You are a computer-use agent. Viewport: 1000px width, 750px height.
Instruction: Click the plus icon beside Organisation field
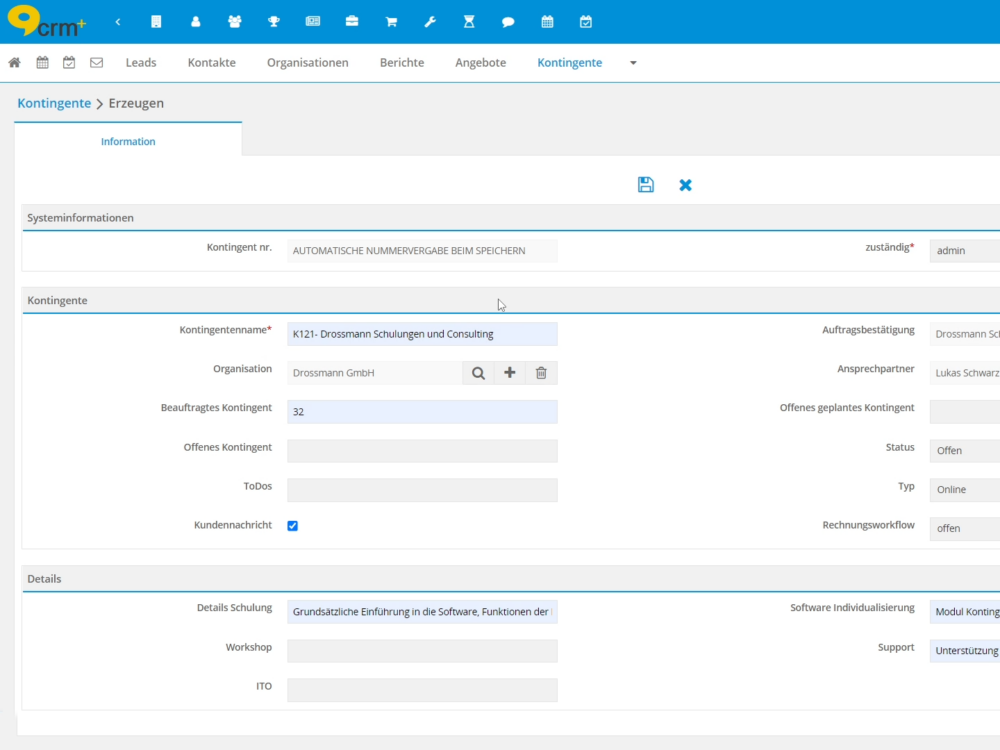tap(510, 373)
